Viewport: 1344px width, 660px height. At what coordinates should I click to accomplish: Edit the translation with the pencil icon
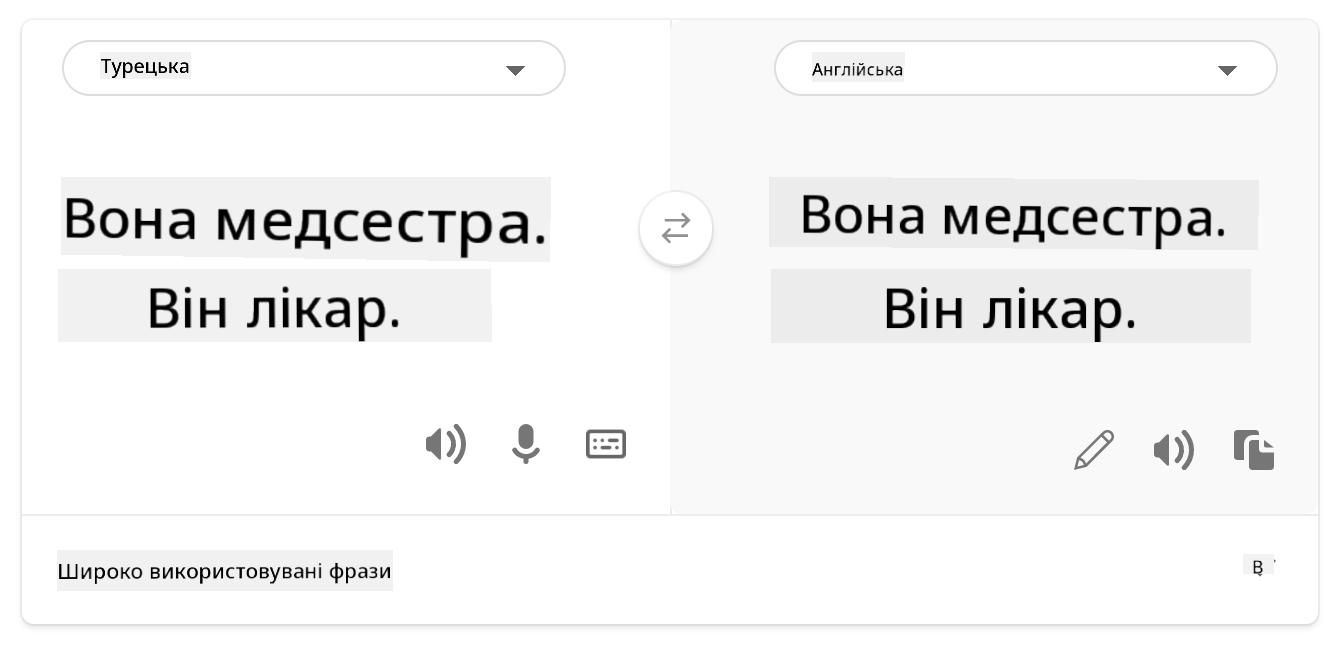(x=1094, y=450)
